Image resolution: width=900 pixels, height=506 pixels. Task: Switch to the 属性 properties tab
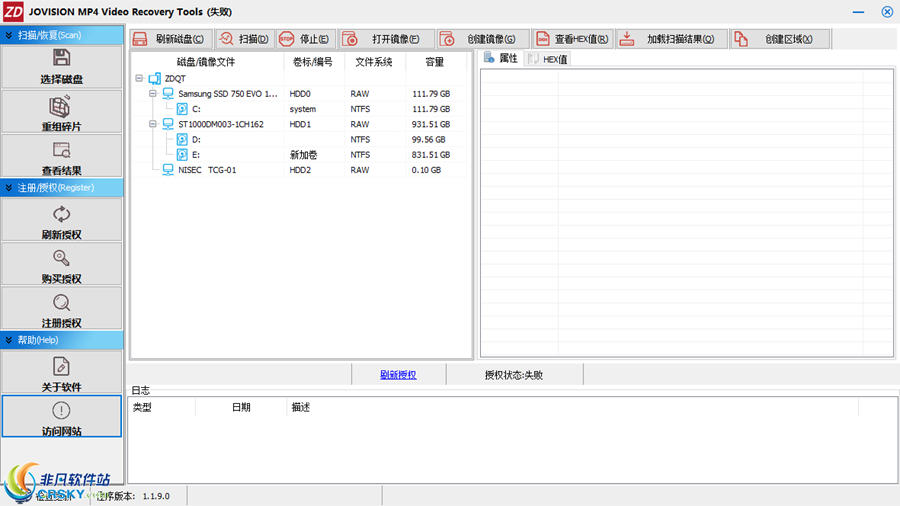tap(502, 58)
